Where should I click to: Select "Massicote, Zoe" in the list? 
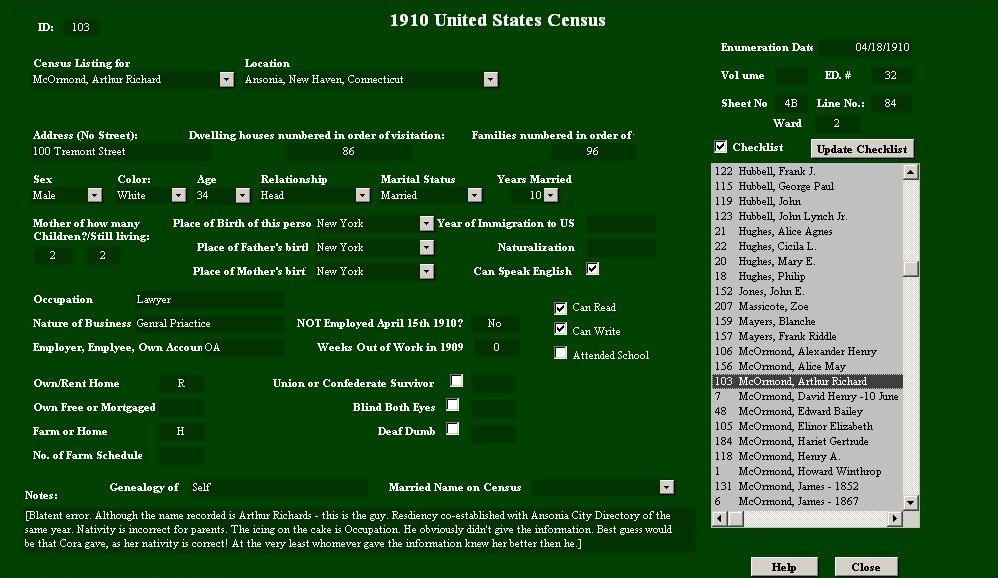[x=806, y=306]
